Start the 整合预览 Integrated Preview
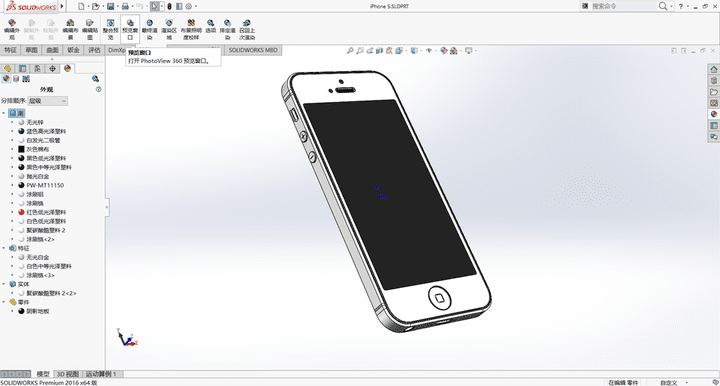720x386 pixels. 111,29
